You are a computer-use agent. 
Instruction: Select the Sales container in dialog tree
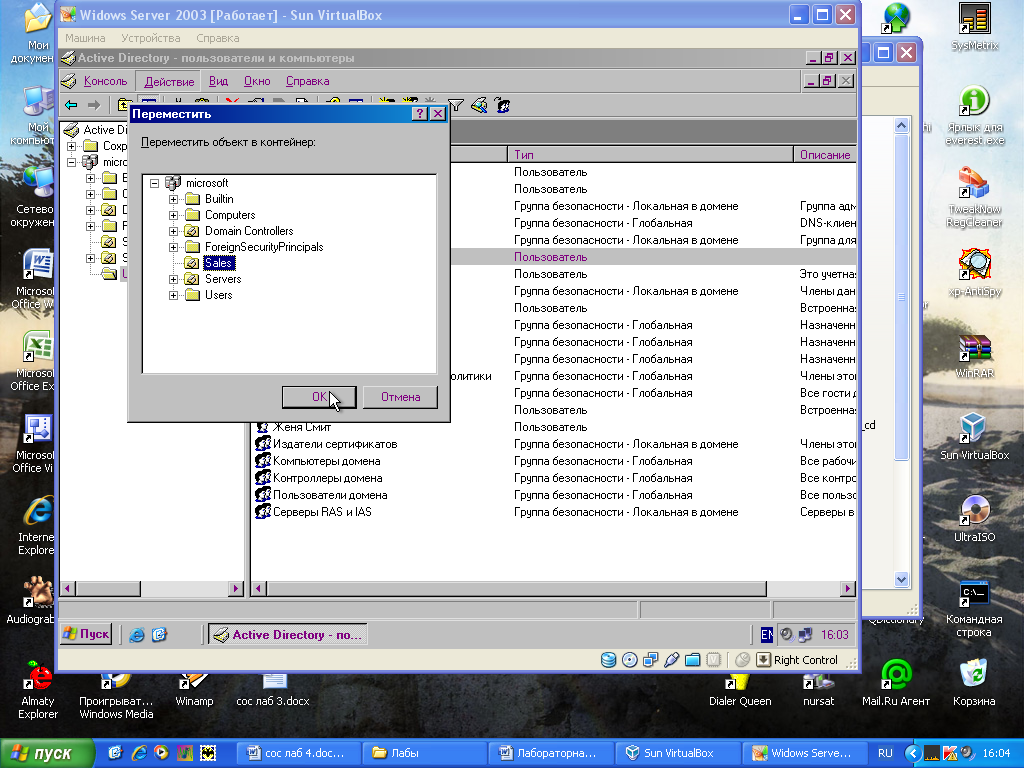tap(218, 263)
